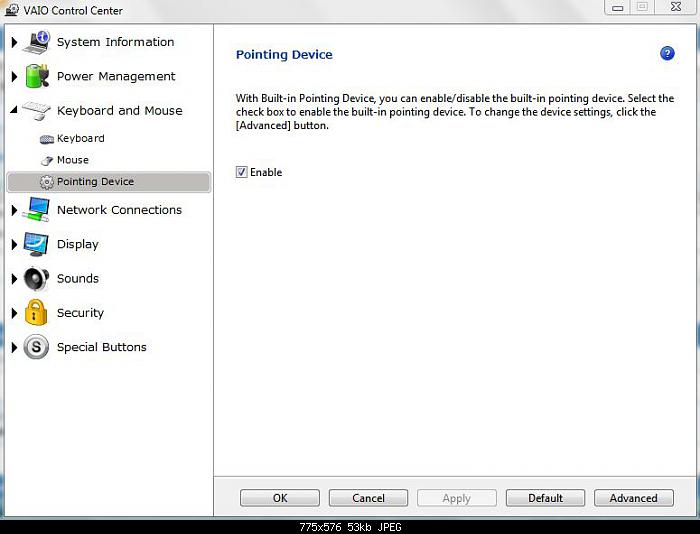This screenshot has width=700, height=534.
Task: Click the Enable checkbox label text
Action: 266,172
